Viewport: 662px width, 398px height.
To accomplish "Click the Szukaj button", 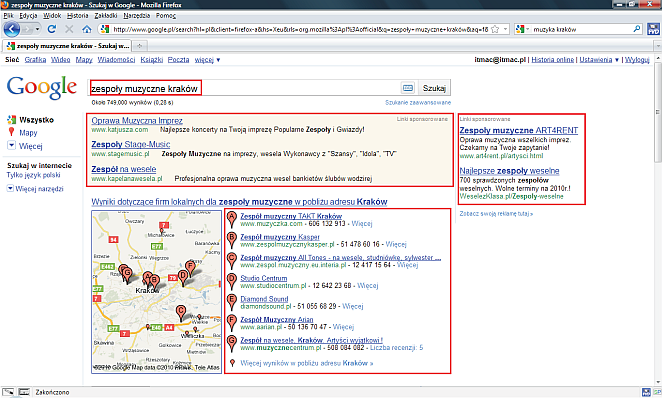I will pyautogui.click(x=434, y=88).
